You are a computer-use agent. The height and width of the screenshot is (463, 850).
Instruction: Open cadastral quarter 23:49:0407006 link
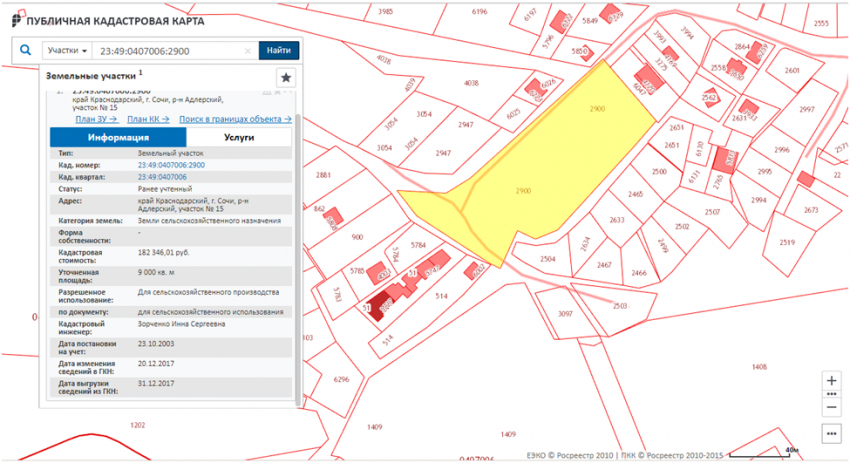point(160,175)
